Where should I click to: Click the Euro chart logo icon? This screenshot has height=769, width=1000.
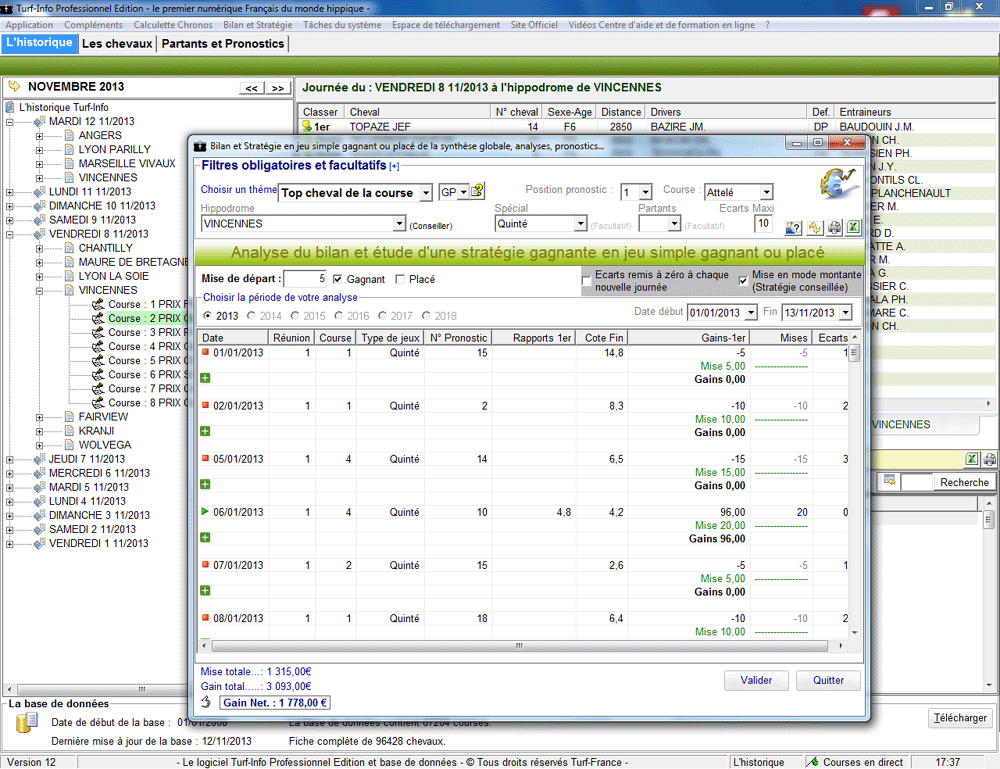coord(838,183)
